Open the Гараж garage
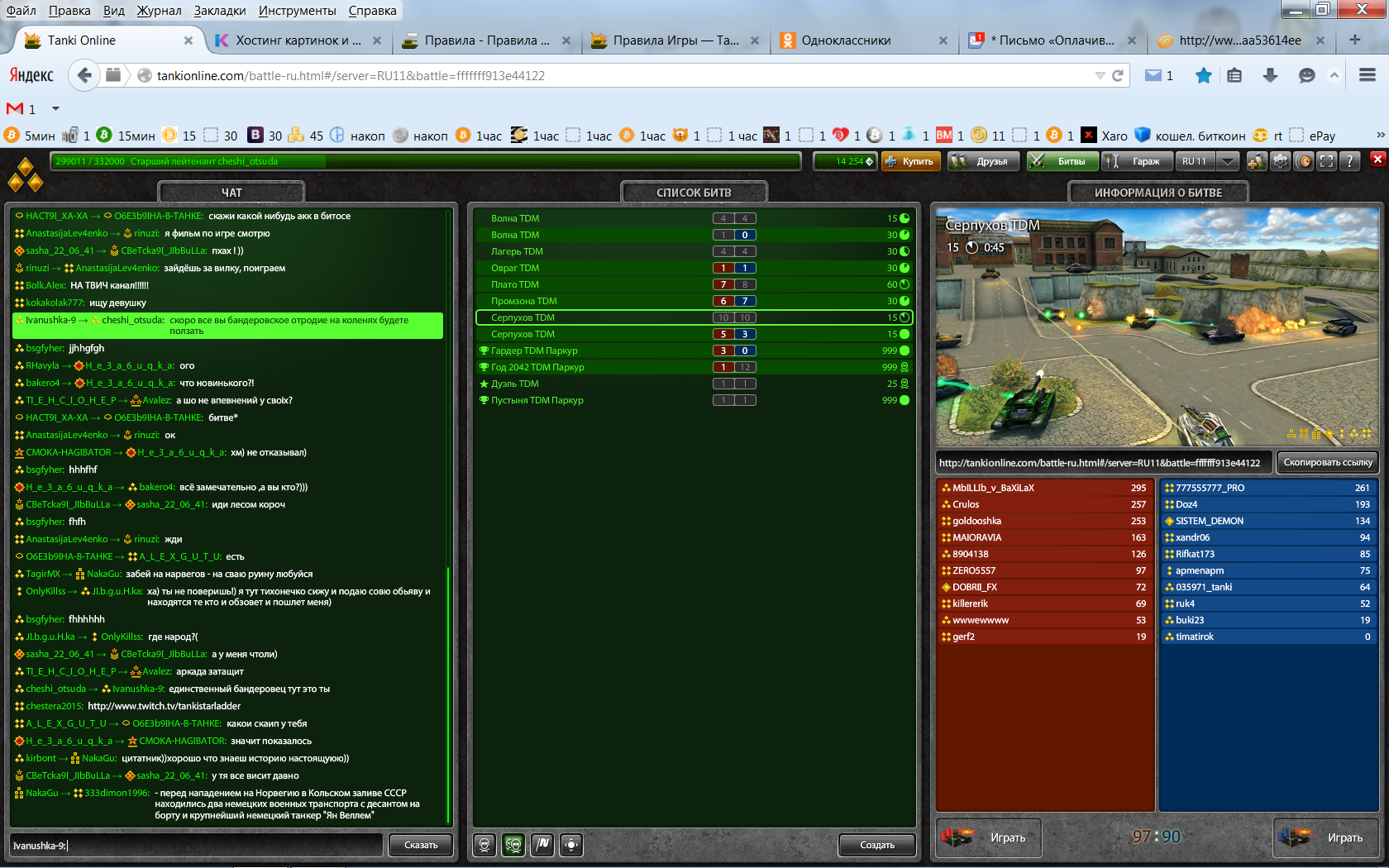This screenshot has height=868, width=1389. [x=1137, y=161]
